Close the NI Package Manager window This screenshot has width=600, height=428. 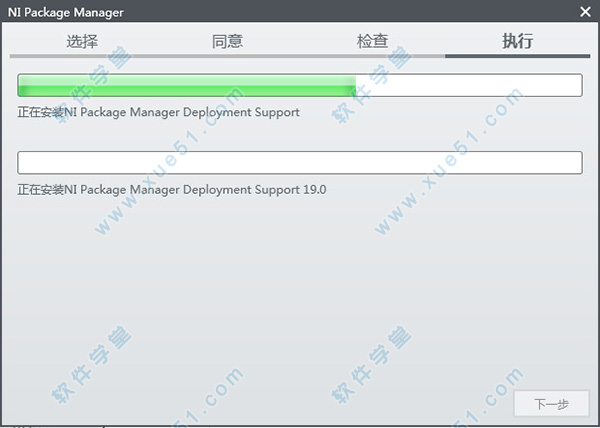(x=585, y=12)
